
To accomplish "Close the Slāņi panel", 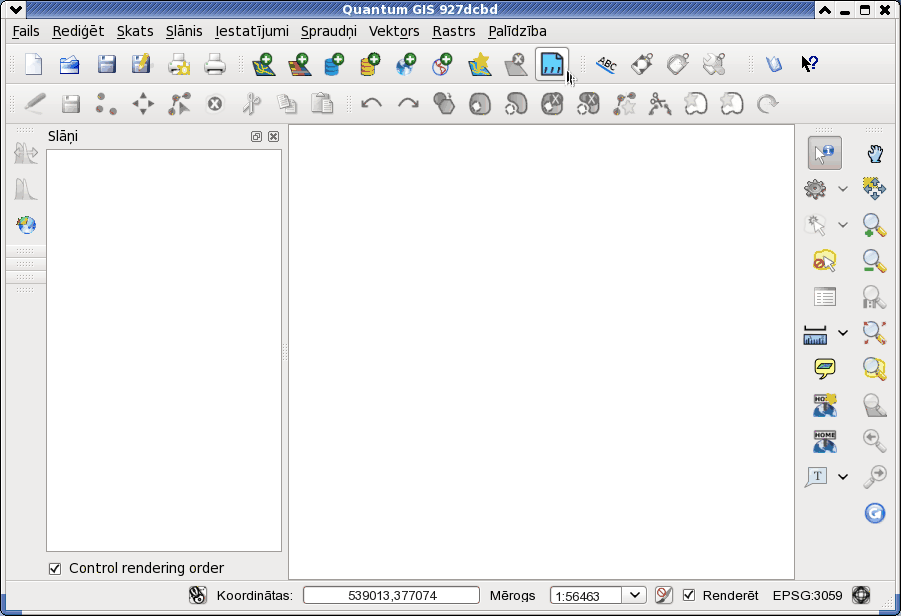I will point(274,136).
